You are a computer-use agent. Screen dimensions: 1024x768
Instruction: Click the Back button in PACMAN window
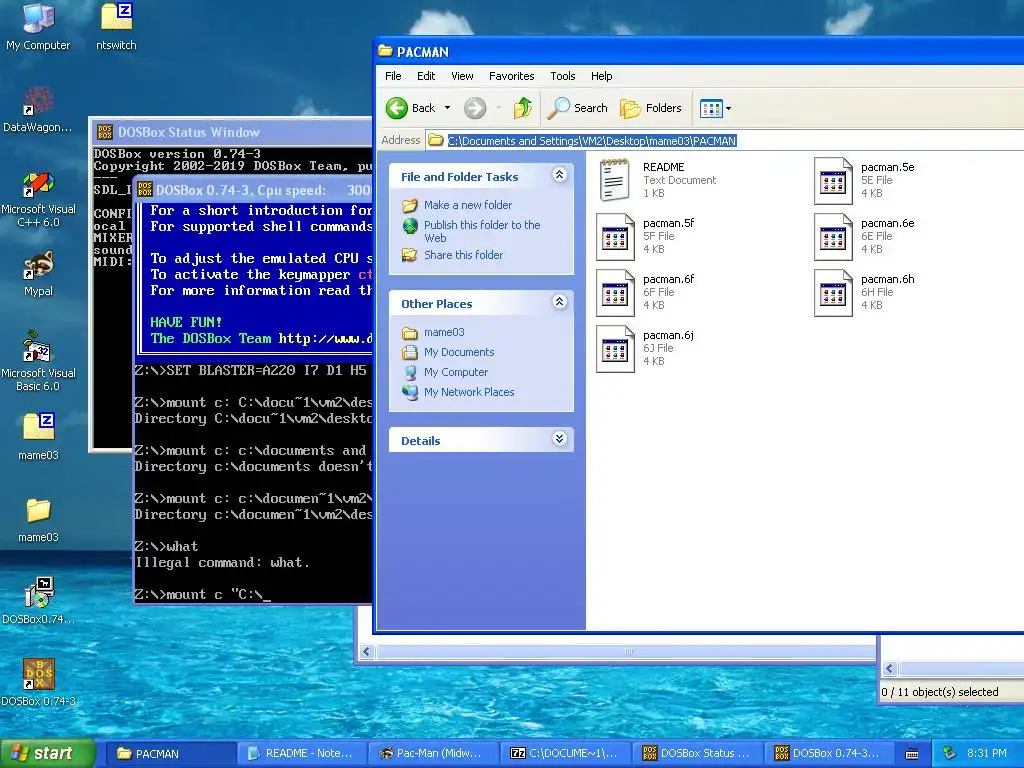click(x=410, y=108)
